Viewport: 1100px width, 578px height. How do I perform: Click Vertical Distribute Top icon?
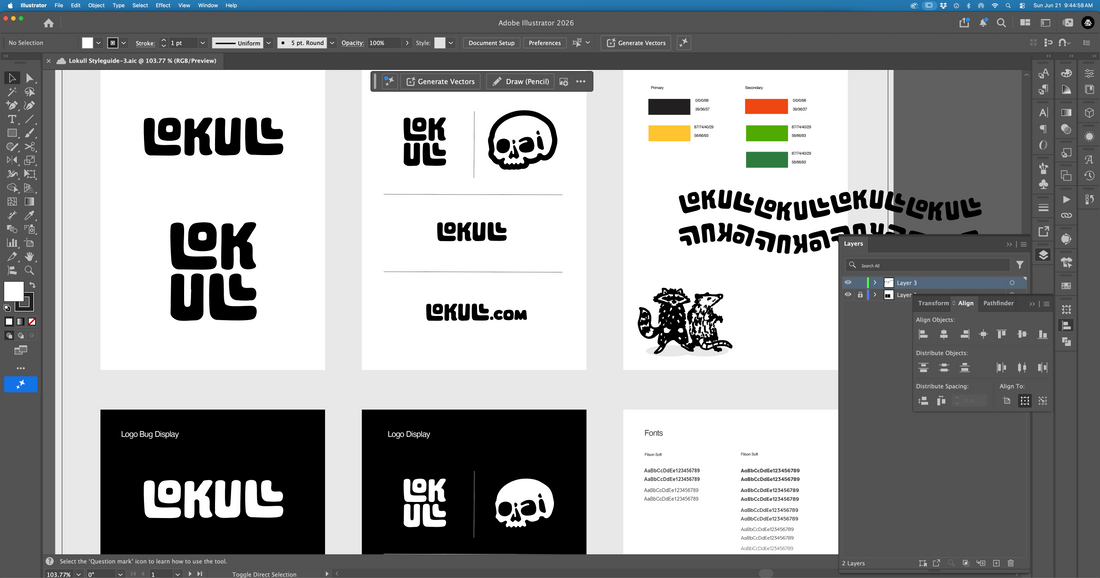tap(923, 368)
